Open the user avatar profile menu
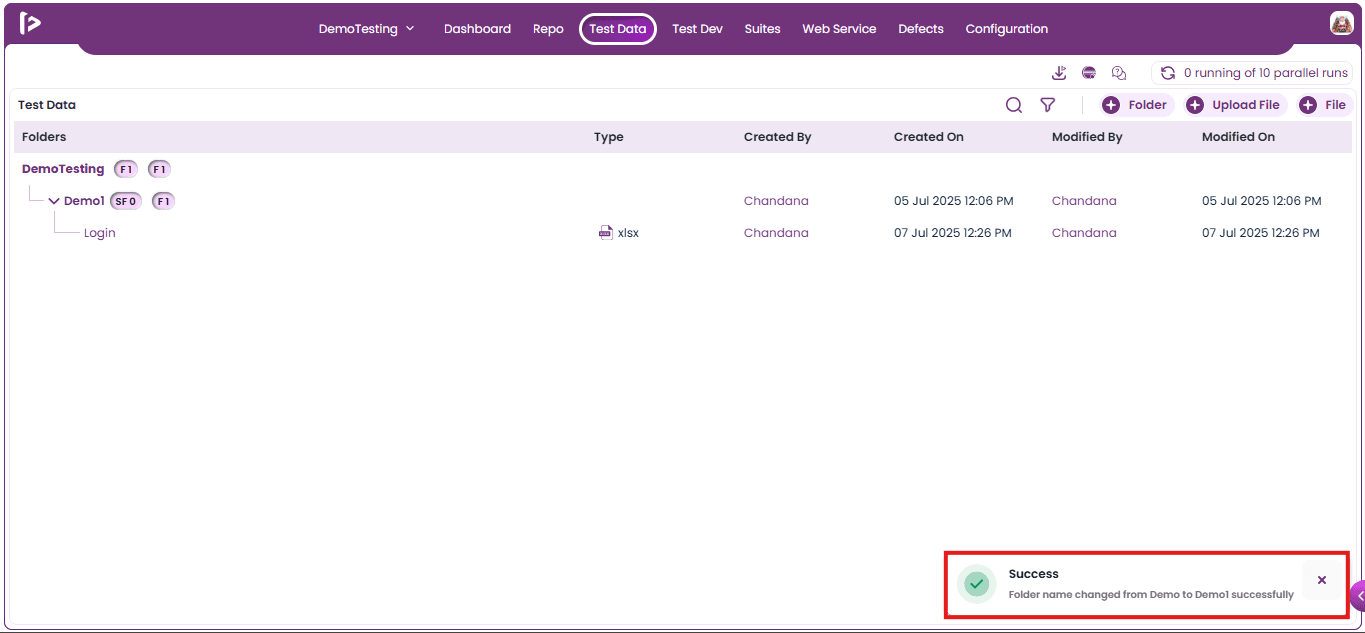The image size is (1365, 633). point(1341,24)
